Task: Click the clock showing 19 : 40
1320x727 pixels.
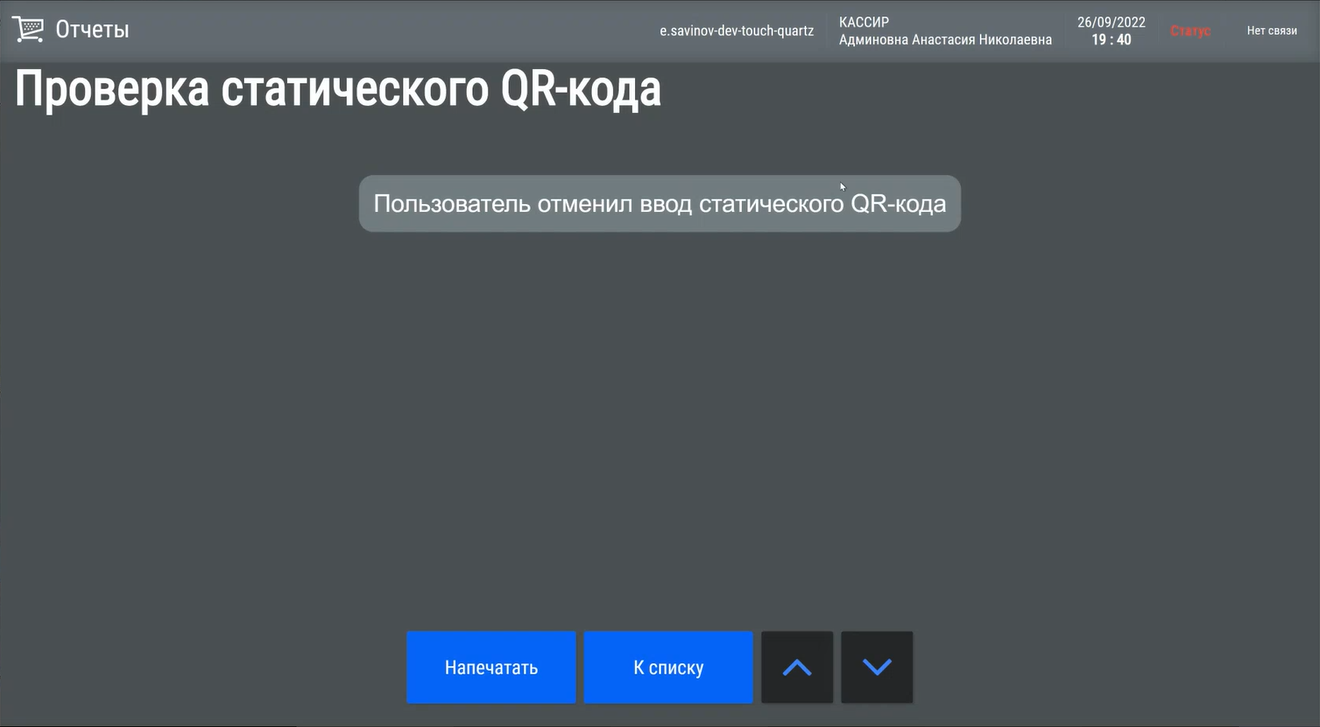Action: [x=1111, y=40]
